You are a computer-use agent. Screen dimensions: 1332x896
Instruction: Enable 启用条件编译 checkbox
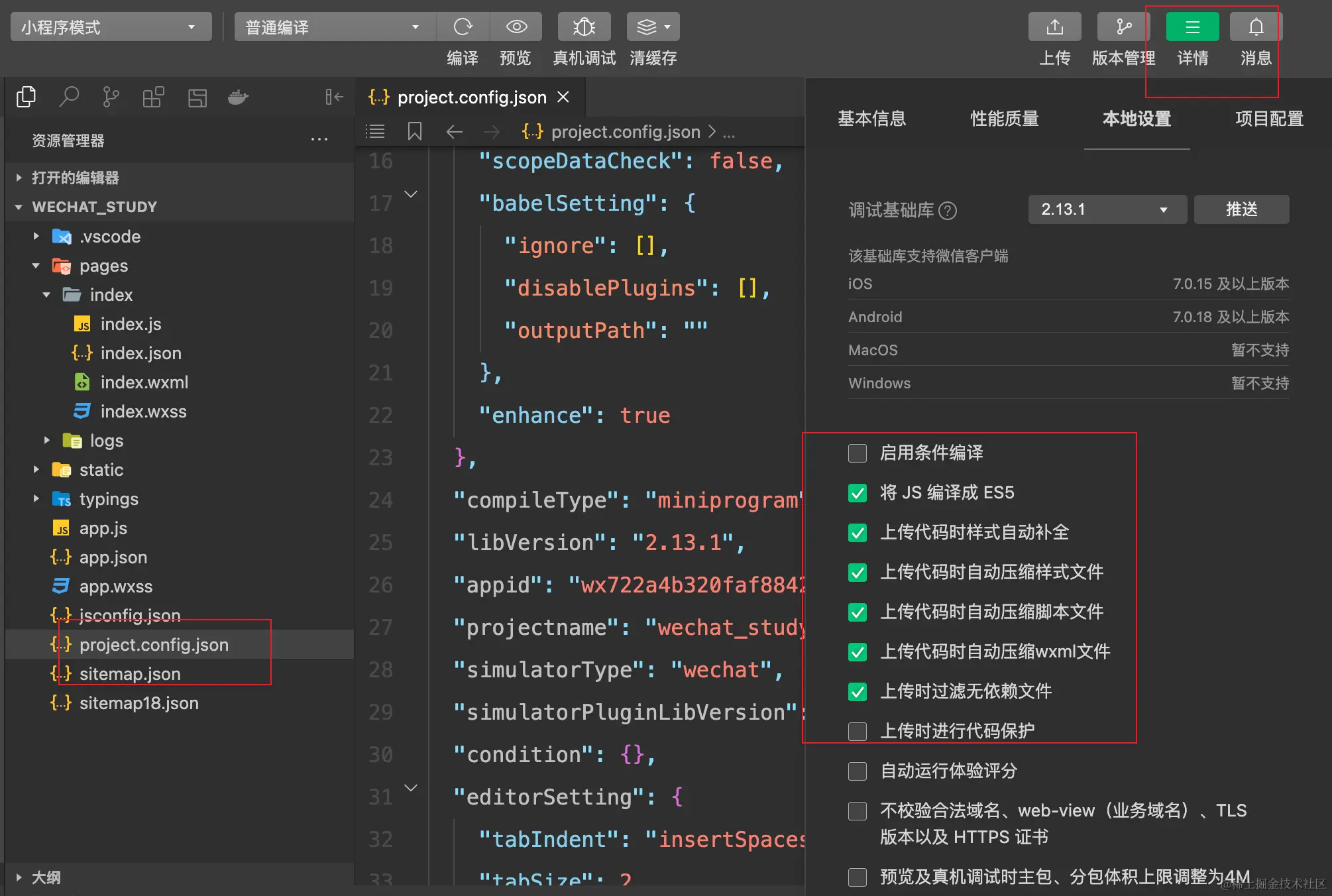(858, 453)
